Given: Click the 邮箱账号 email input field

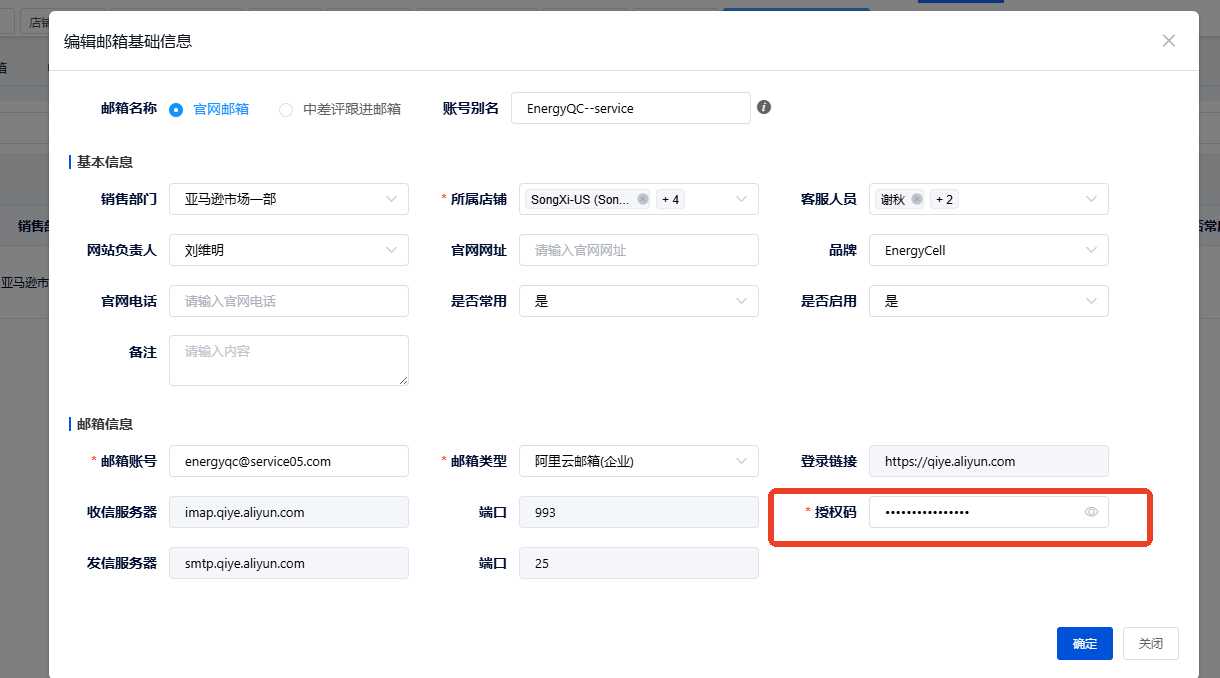Looking at the screenshot, I should point(288,461).
